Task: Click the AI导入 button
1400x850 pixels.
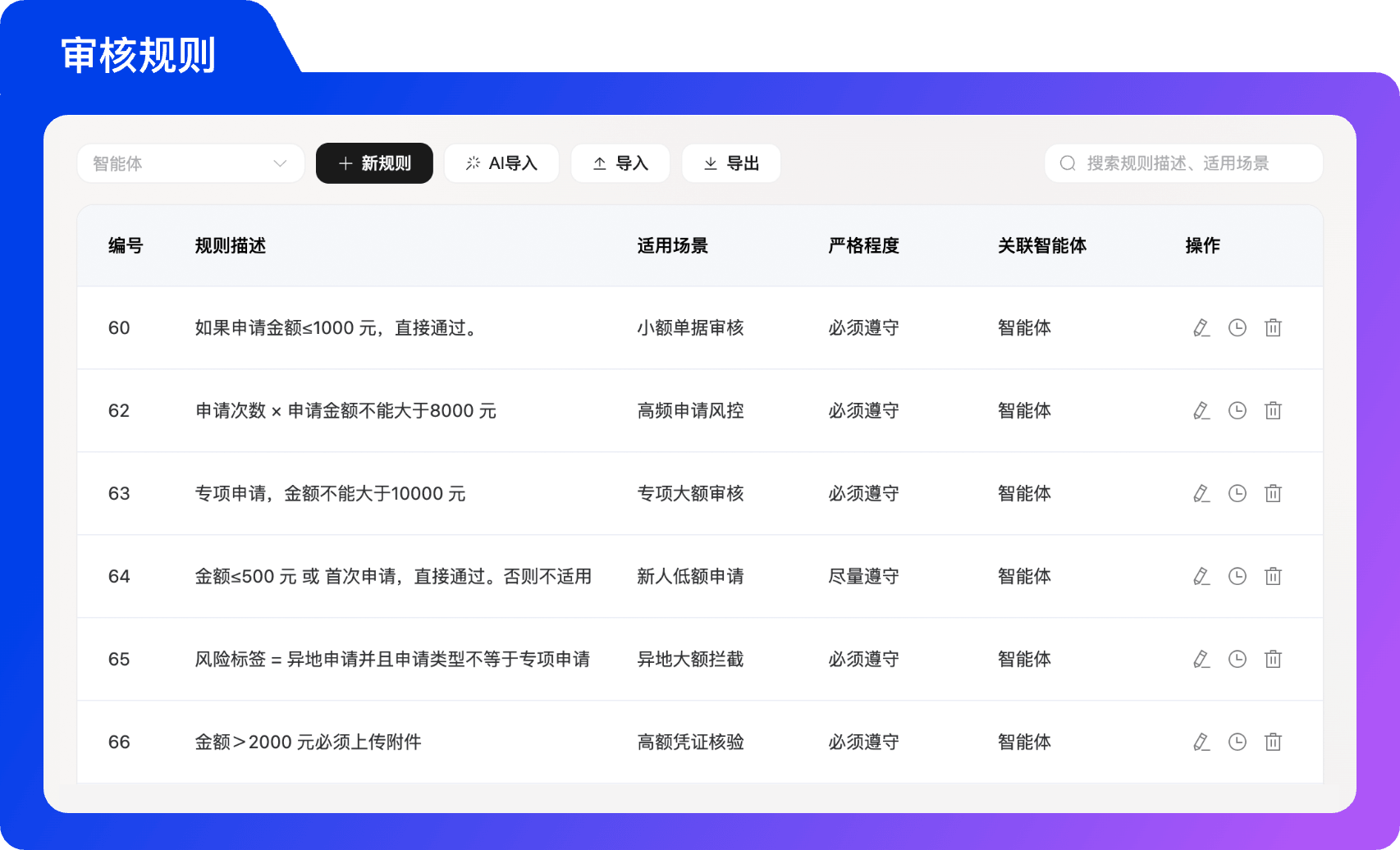Action: (501, 163)
